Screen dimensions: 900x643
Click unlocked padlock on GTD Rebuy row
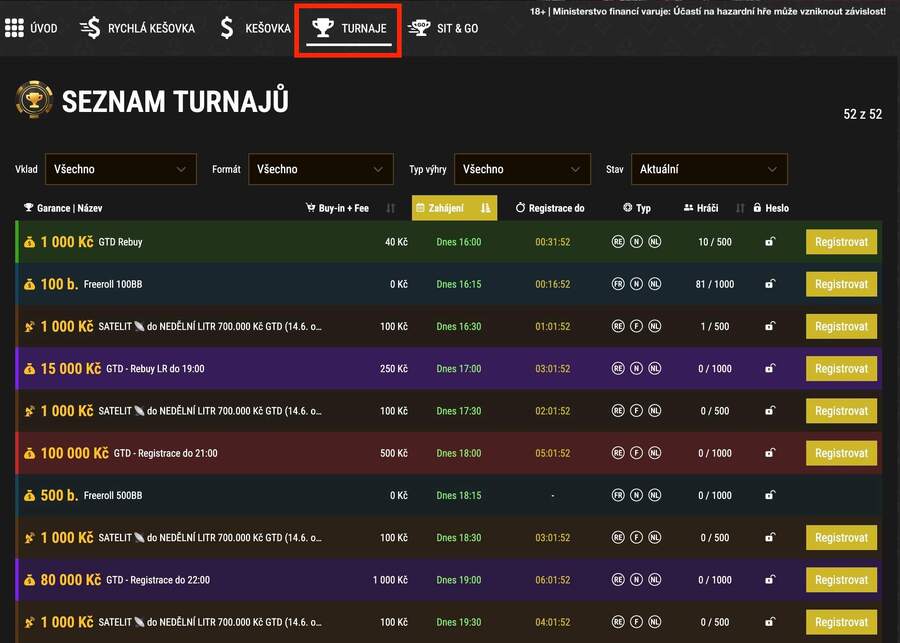click(x=770, y=242)
